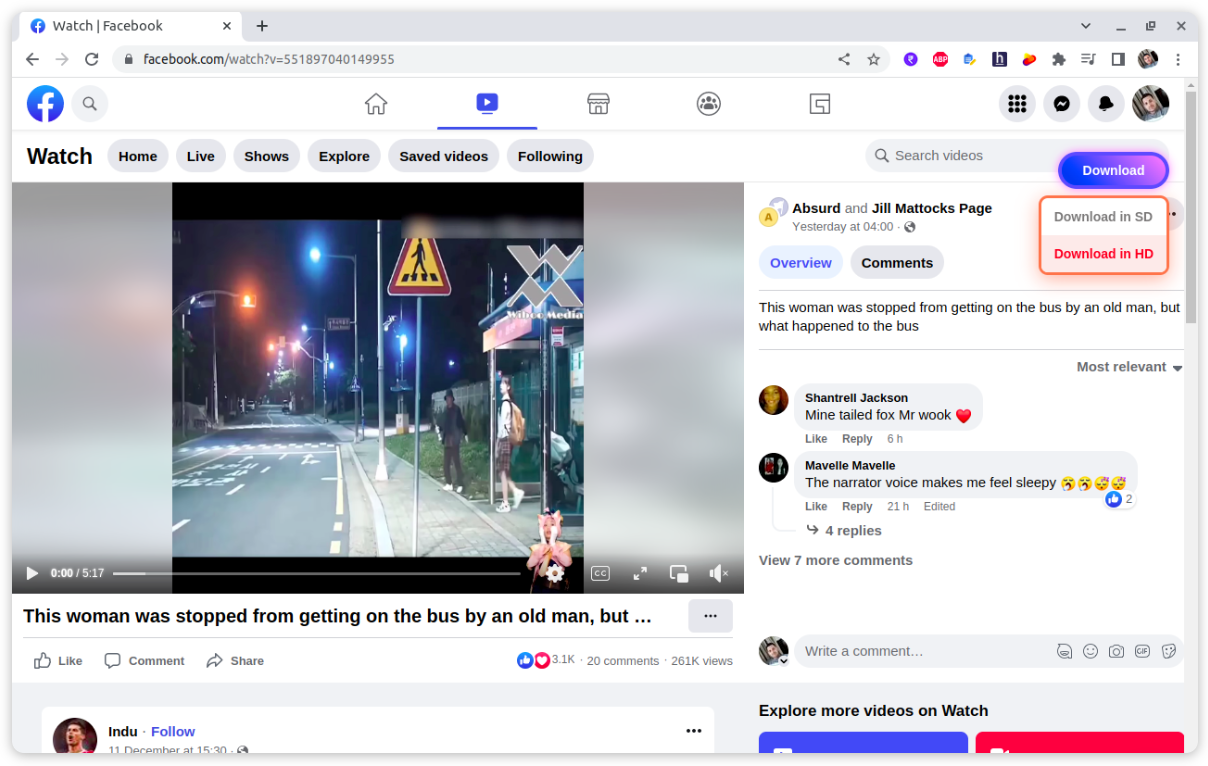Open the Messenger icon
The height and width of the screenshot is (766, 1208).
click(x=1062, y=103)
